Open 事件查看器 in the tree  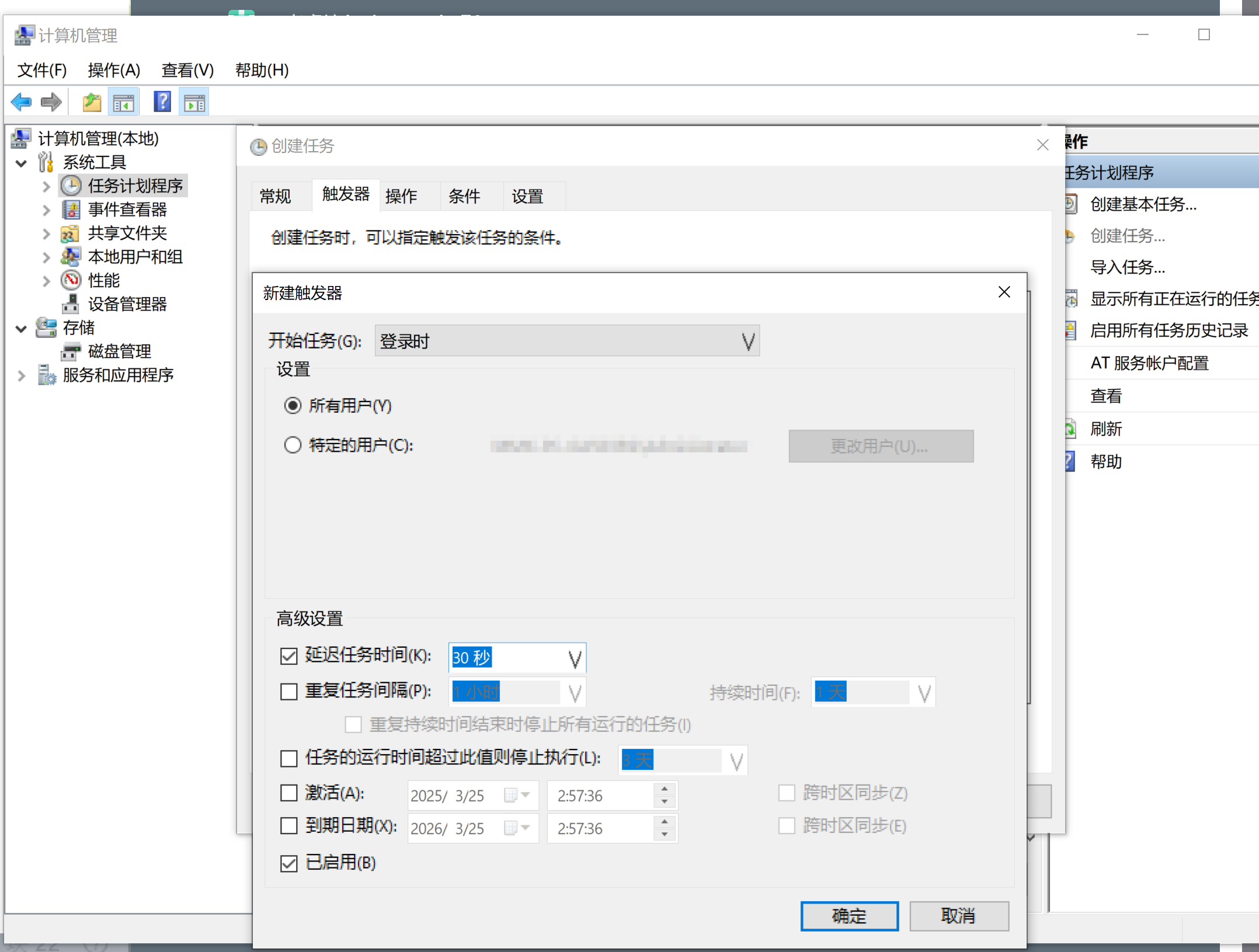[127, 210]
